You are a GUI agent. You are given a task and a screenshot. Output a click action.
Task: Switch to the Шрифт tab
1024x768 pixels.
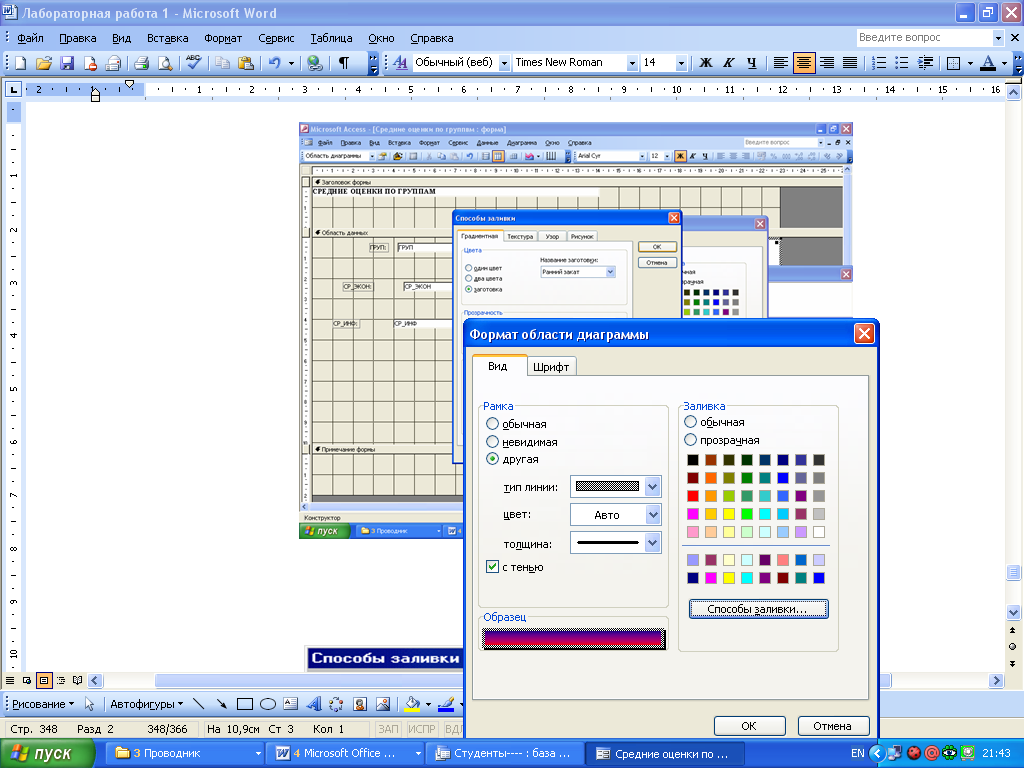(x=551, y=367)
